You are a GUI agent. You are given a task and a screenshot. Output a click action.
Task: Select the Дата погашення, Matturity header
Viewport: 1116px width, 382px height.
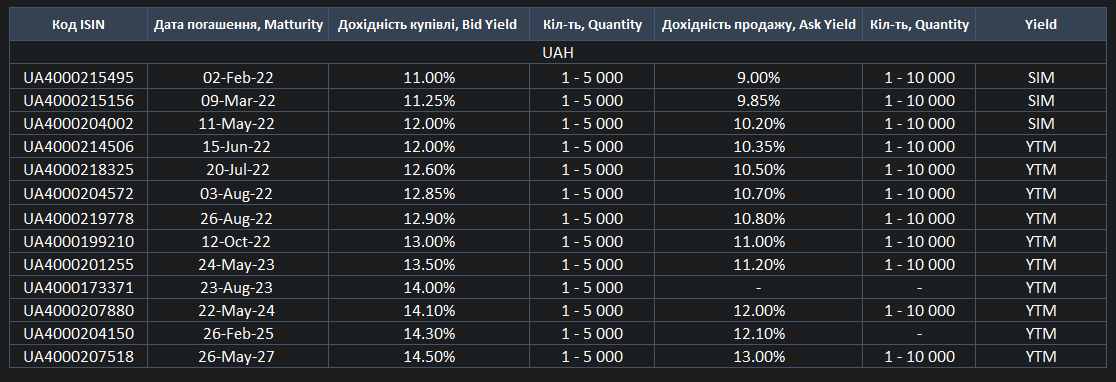click(x=238, y=24)
